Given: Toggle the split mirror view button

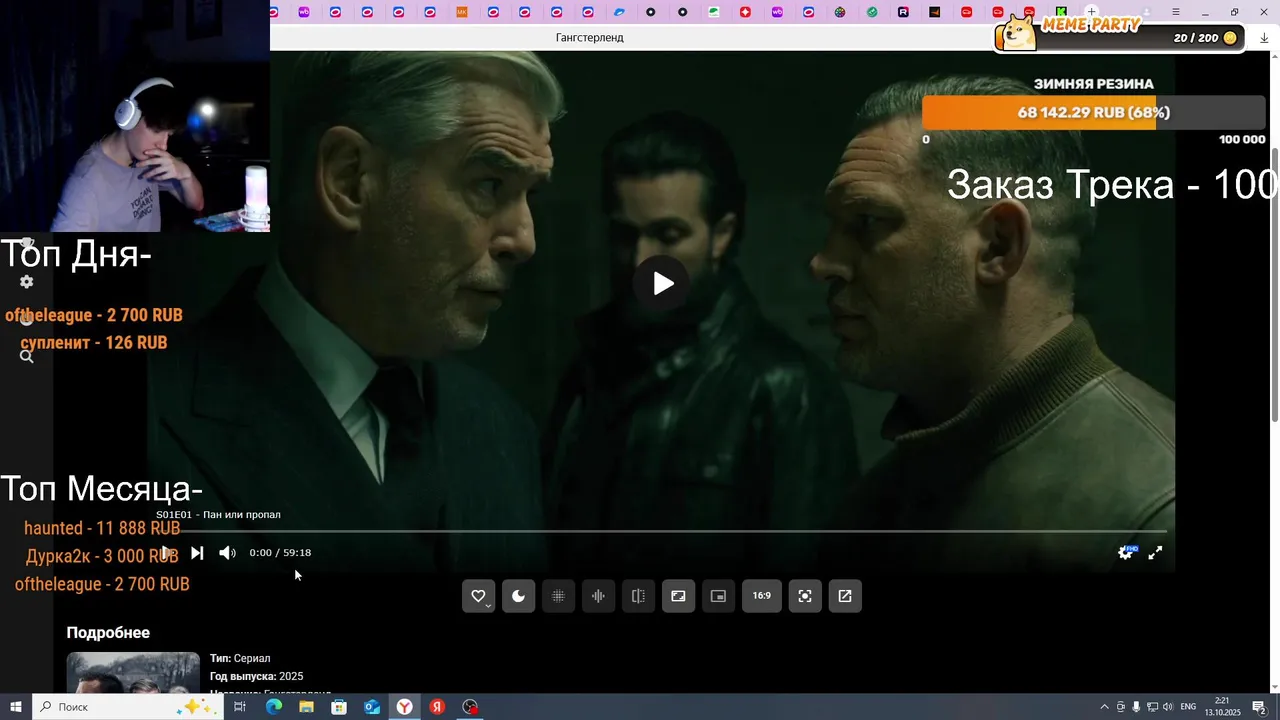Looking at the screenshot, I should [638, 596].
